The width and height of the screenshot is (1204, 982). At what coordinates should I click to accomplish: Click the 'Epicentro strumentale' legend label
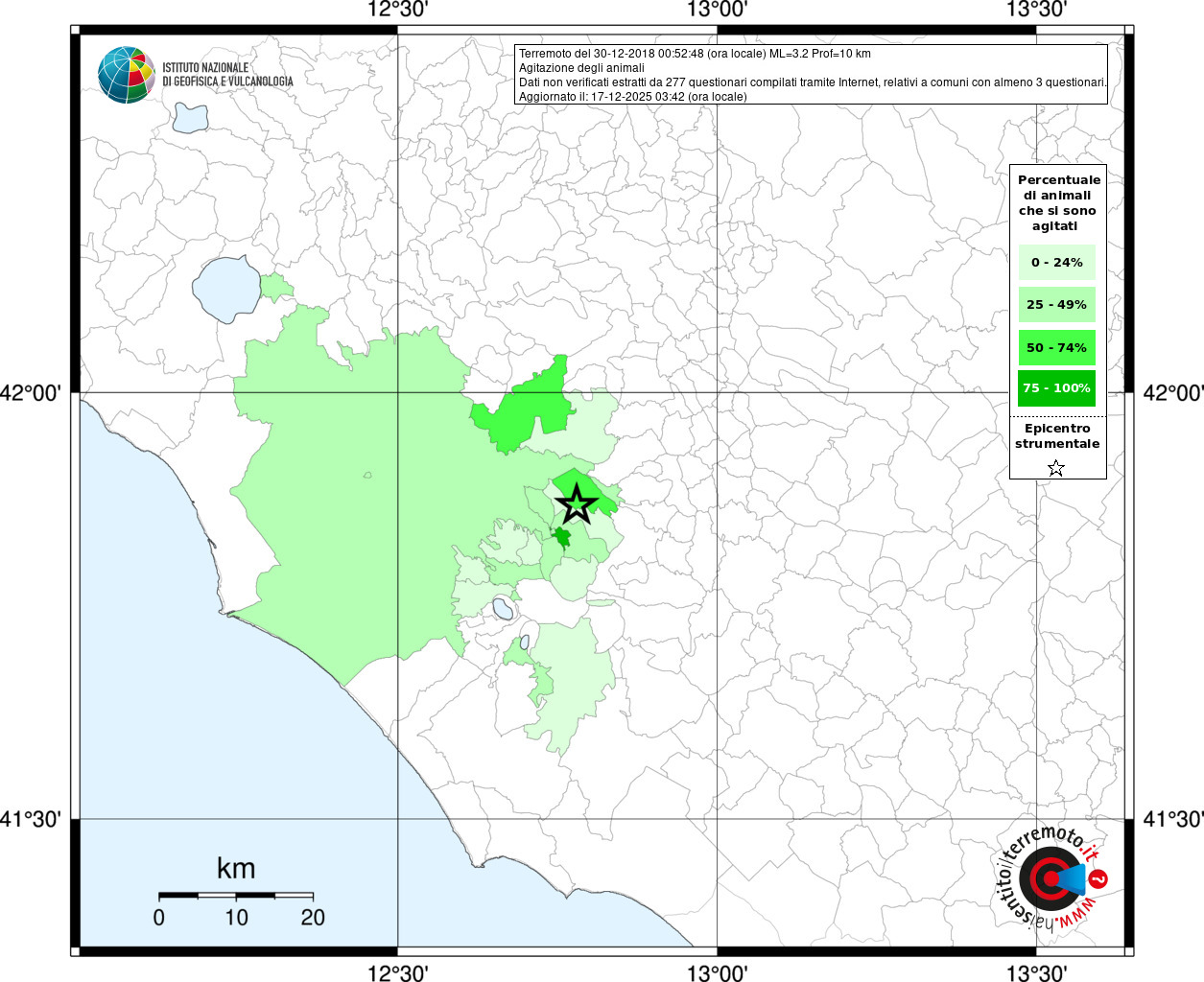[1057, 436]
